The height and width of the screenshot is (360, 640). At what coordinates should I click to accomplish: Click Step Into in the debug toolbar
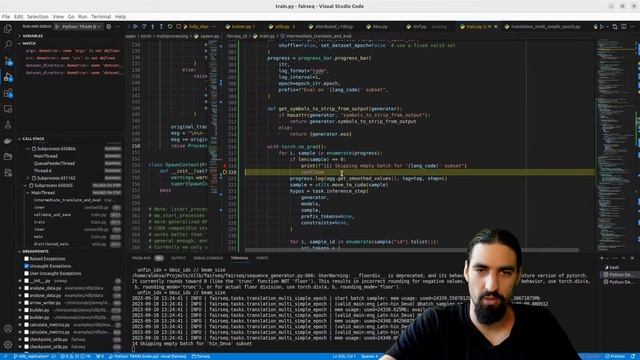(153, 27)
